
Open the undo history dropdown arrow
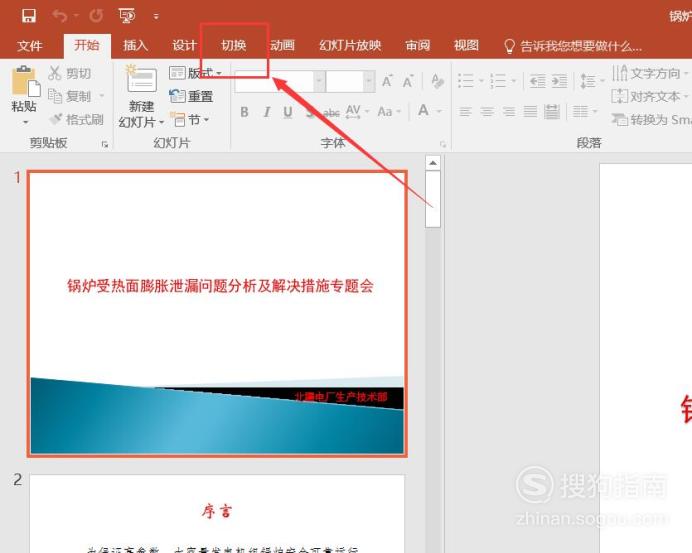[76, 16]
